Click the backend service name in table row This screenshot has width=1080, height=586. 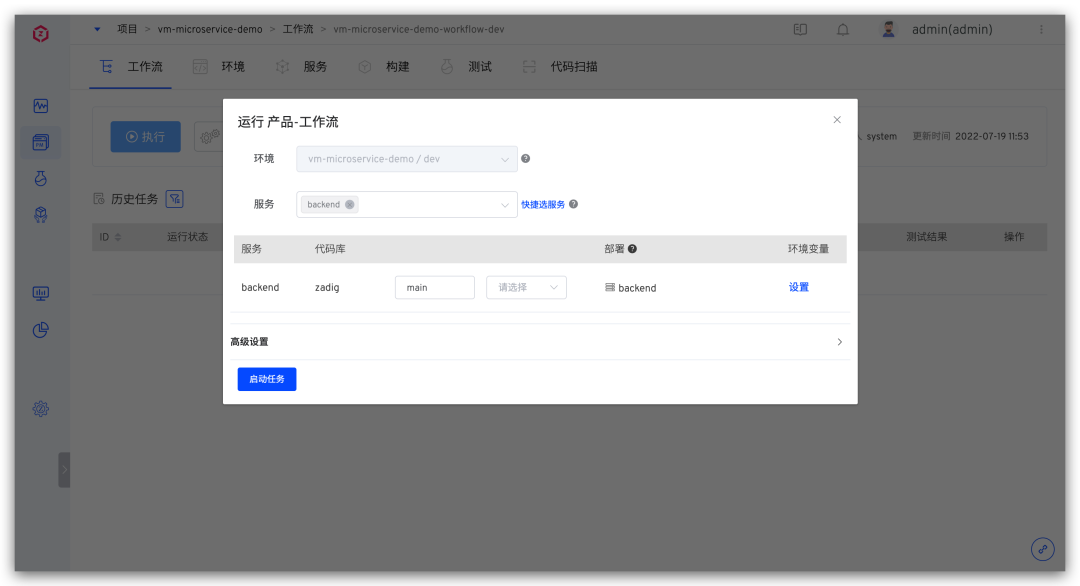(260, 287)
